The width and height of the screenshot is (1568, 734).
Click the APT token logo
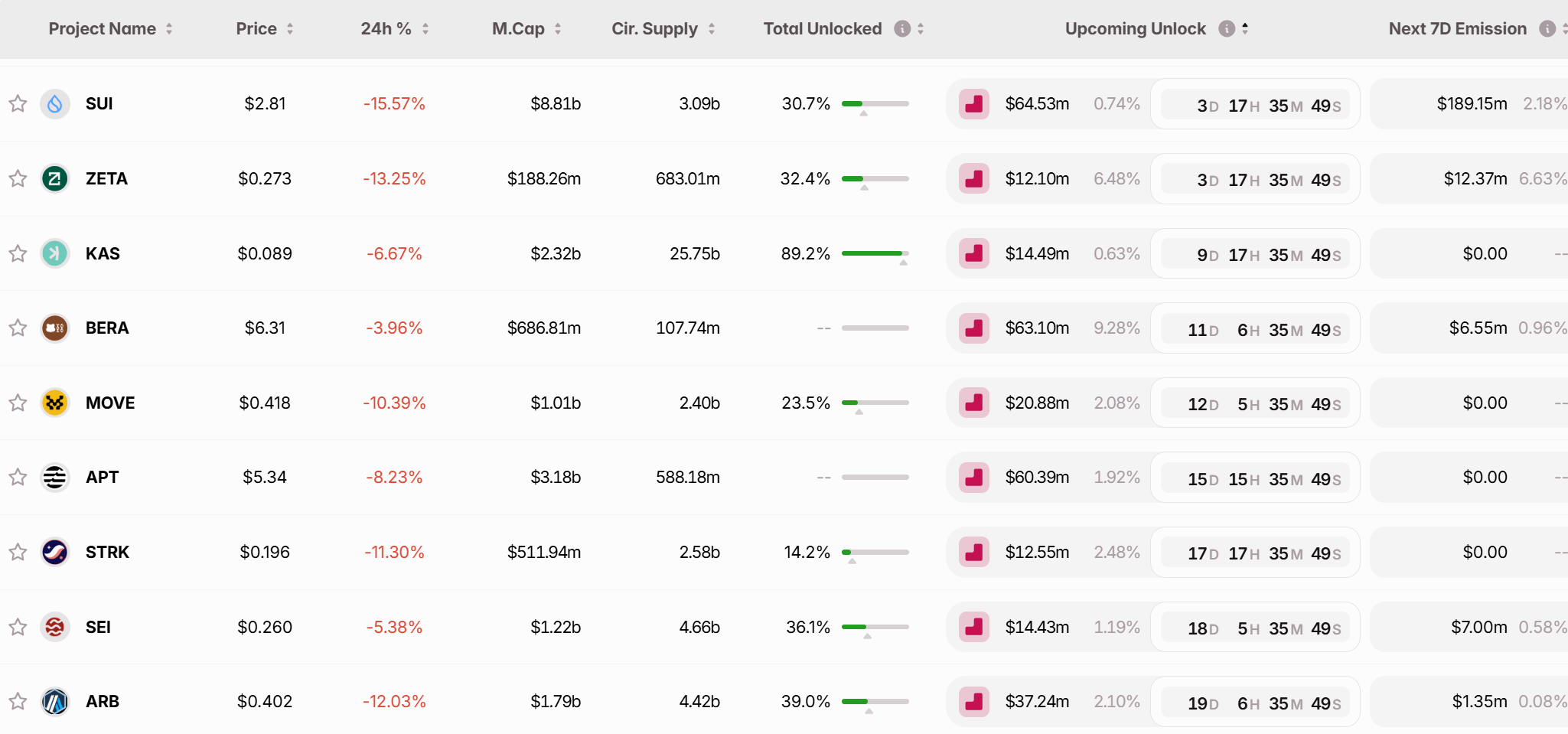coord(55,477)
